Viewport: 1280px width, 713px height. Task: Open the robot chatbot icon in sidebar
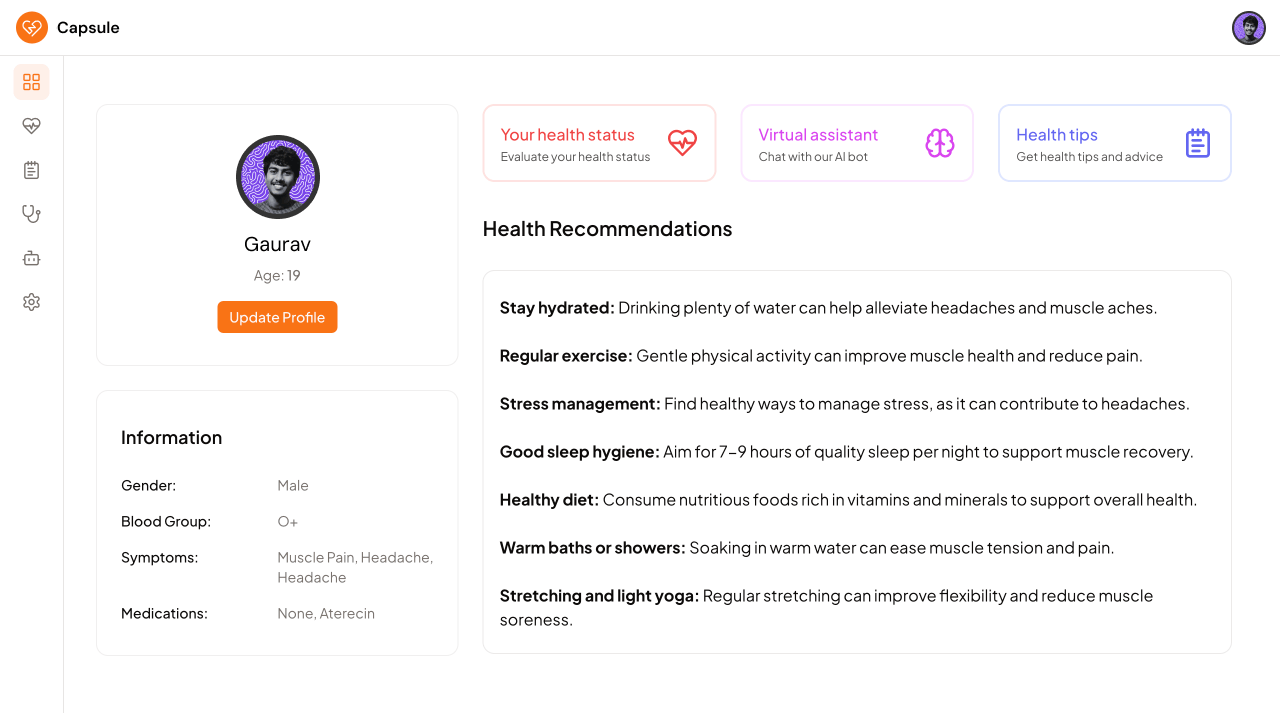(31, 258)
